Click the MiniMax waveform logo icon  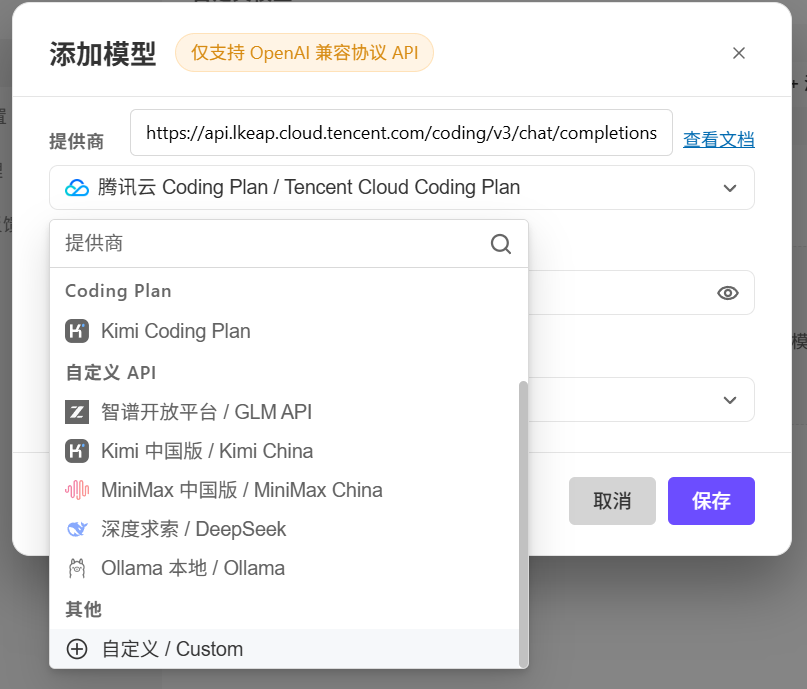[77, 490]
